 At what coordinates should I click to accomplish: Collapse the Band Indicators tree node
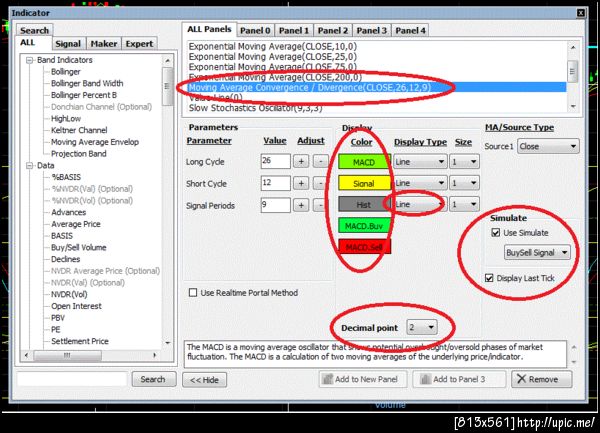pyautogui.click(x=29, y=60)
